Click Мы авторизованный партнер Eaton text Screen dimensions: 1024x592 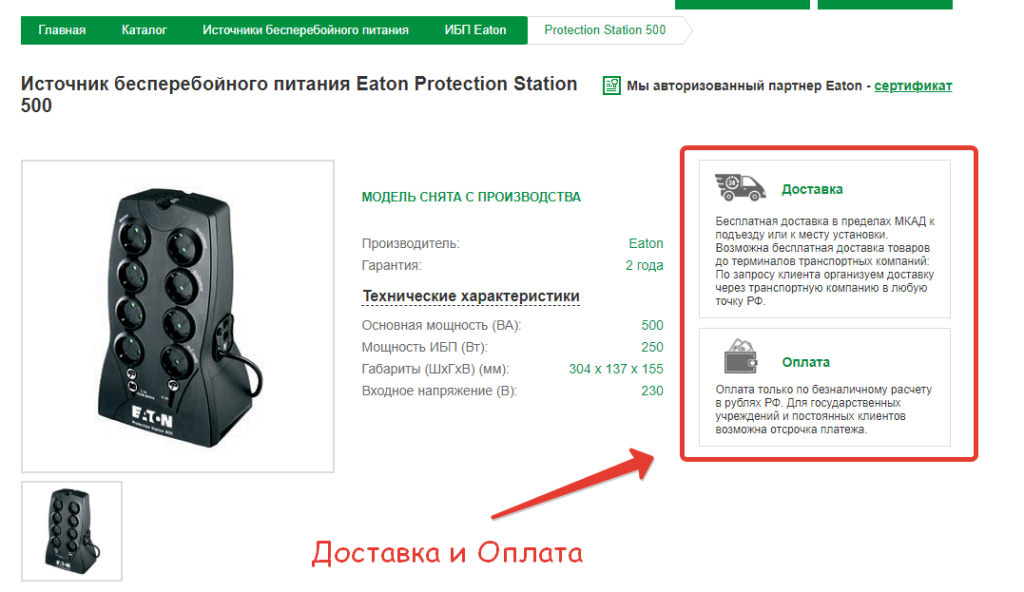point(744,86)
